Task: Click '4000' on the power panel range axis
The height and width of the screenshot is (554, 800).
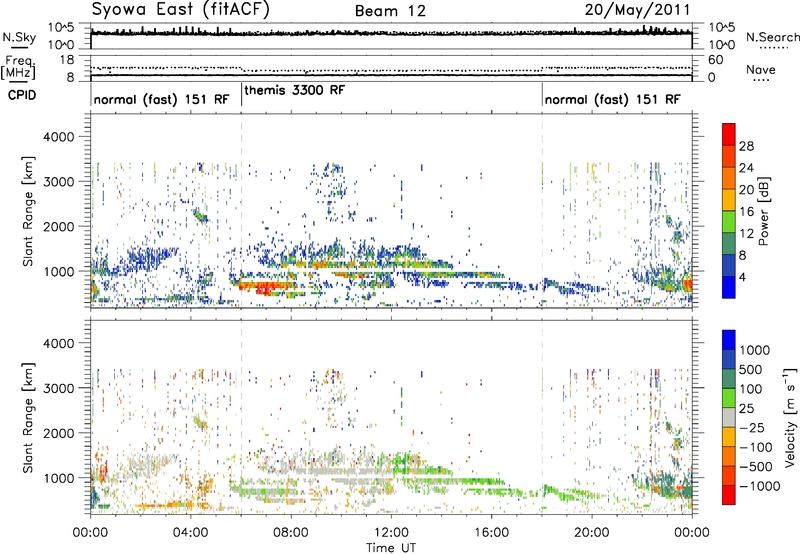Action: (58, 137)
